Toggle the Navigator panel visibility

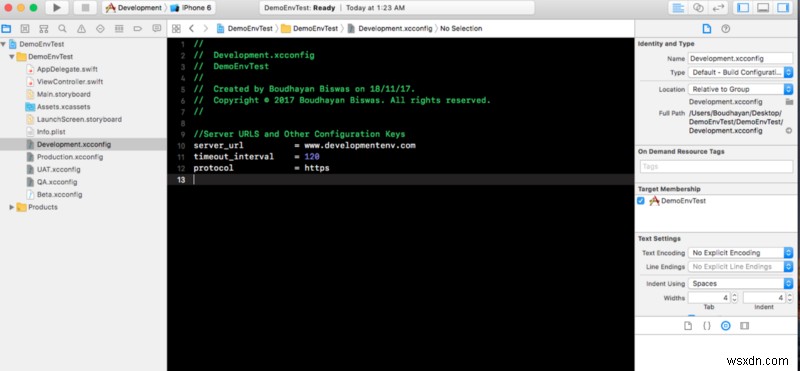743,8
